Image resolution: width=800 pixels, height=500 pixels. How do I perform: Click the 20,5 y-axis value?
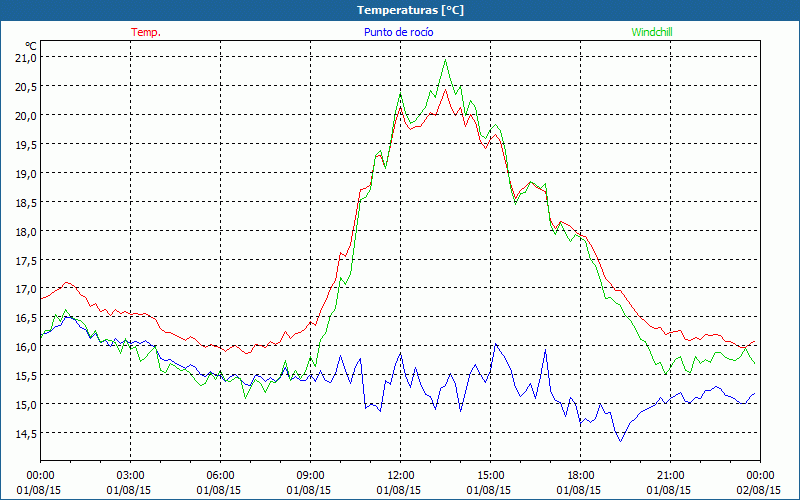point(26,87)
